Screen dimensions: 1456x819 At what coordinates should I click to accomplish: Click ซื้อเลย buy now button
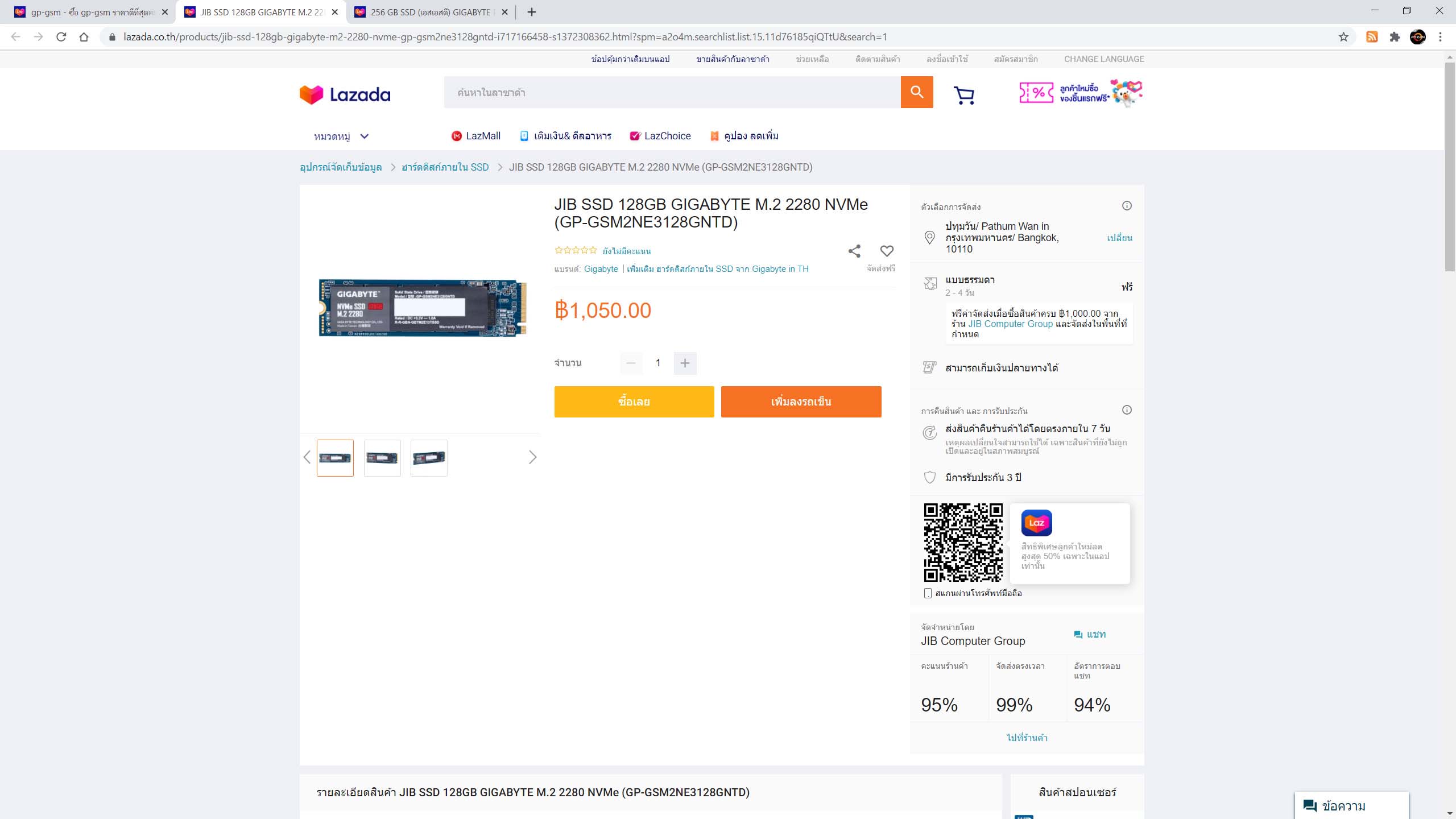click(x=634, y=402)
